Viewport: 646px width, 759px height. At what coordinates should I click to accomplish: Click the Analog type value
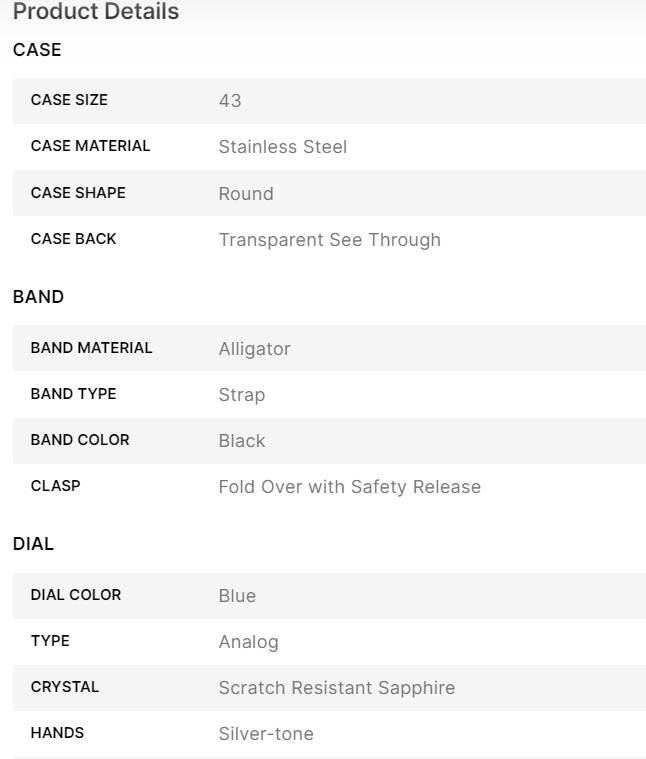[x=248, y=642]
